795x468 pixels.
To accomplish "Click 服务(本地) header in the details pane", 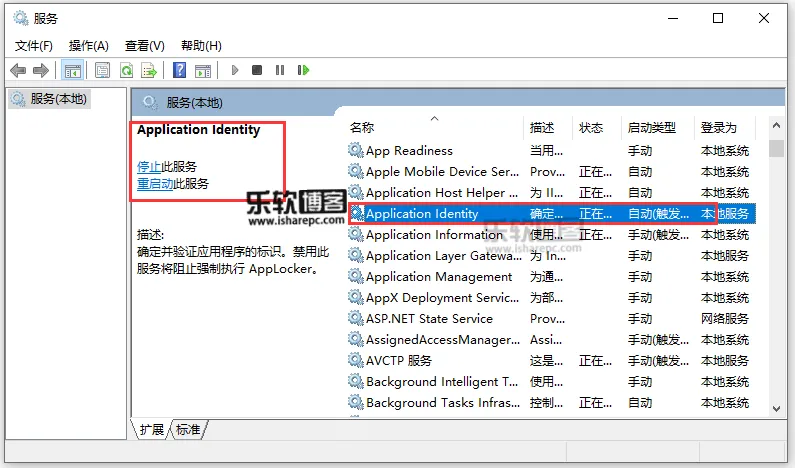I will coord(194,103).
